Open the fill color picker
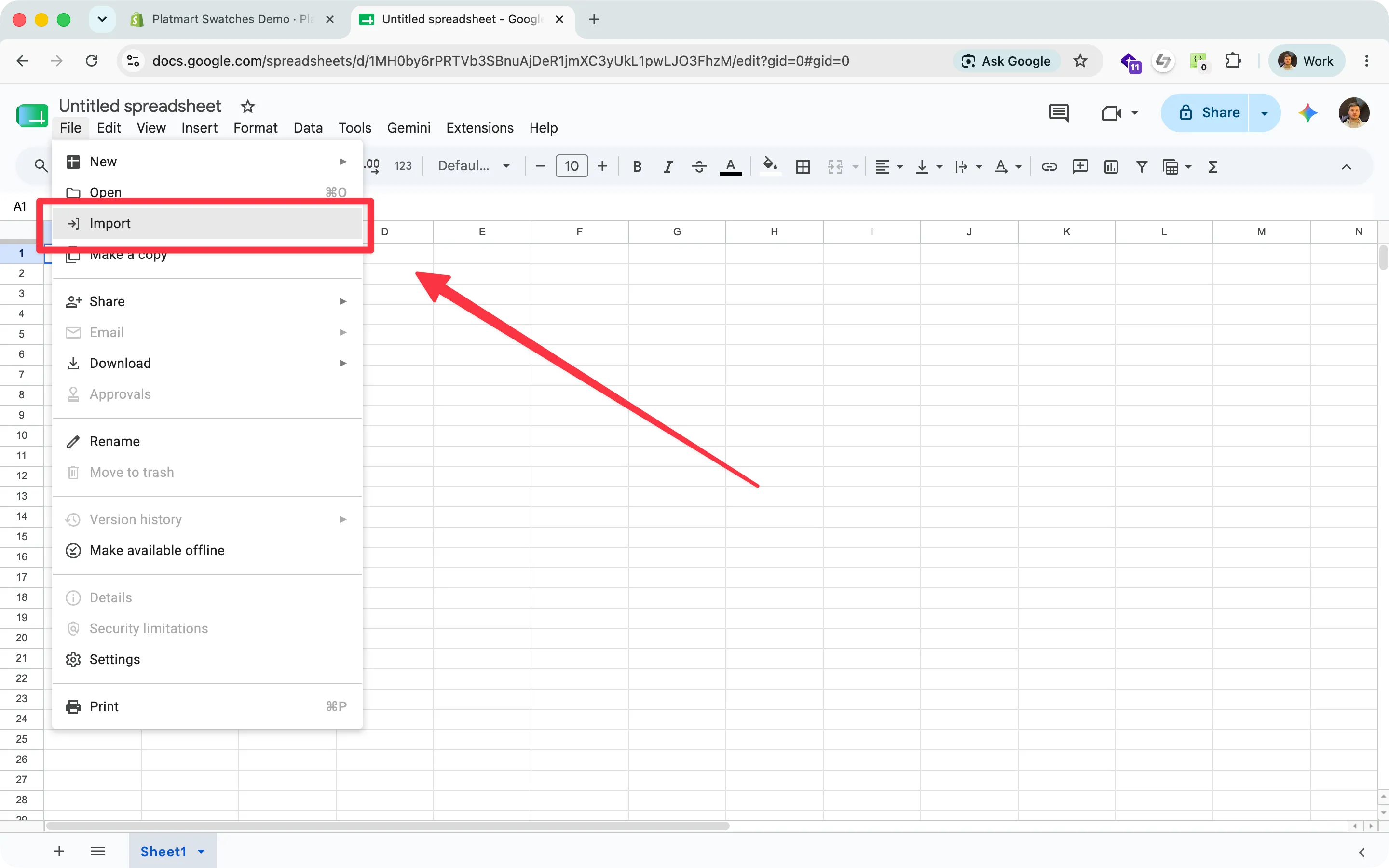Screen dimensions: 1389x868 pyautogui.click(x=770, y=166)
